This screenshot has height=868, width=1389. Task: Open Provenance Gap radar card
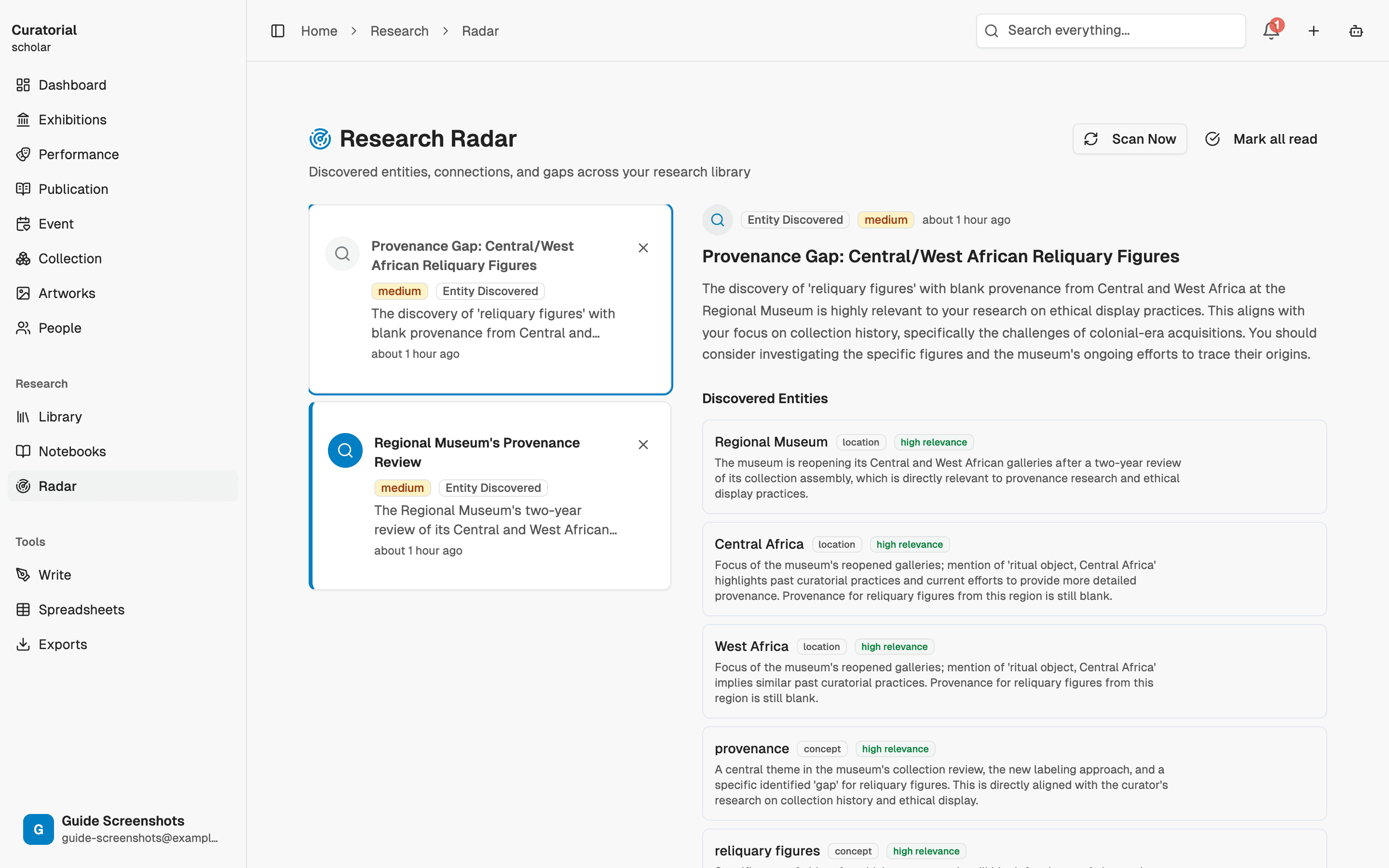490,299
